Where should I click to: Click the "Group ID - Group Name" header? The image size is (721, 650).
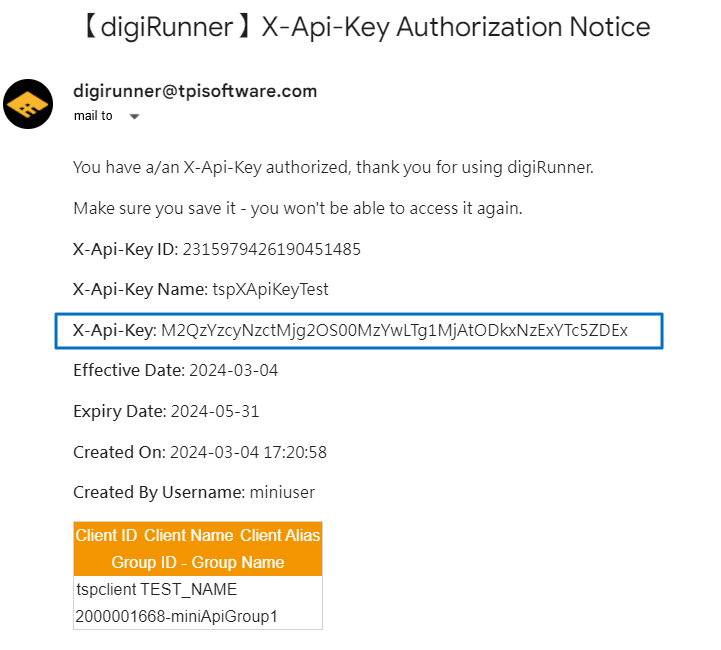tap(198, 562)
